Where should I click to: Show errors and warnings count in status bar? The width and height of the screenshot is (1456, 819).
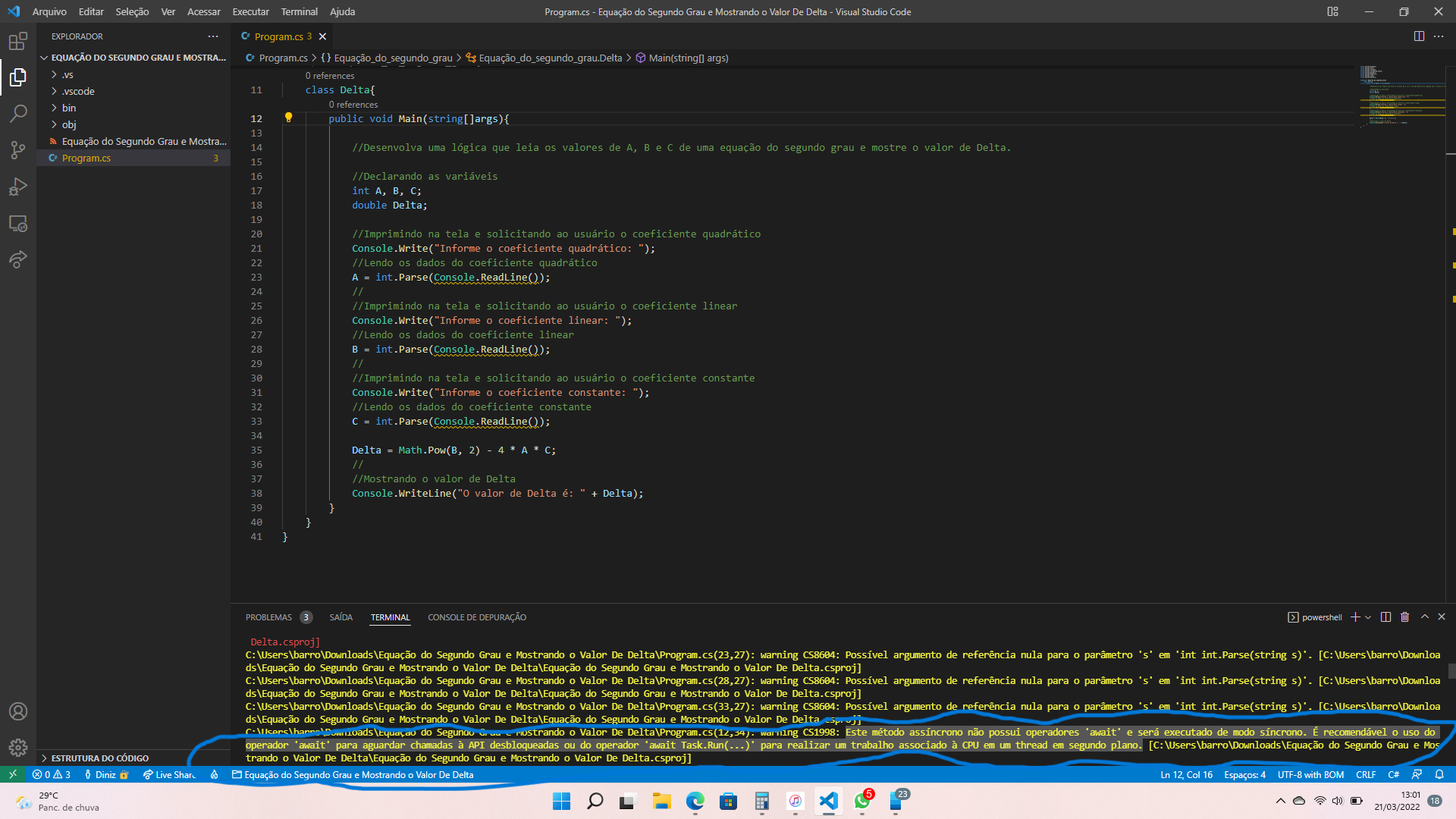[x=51, y=774]
